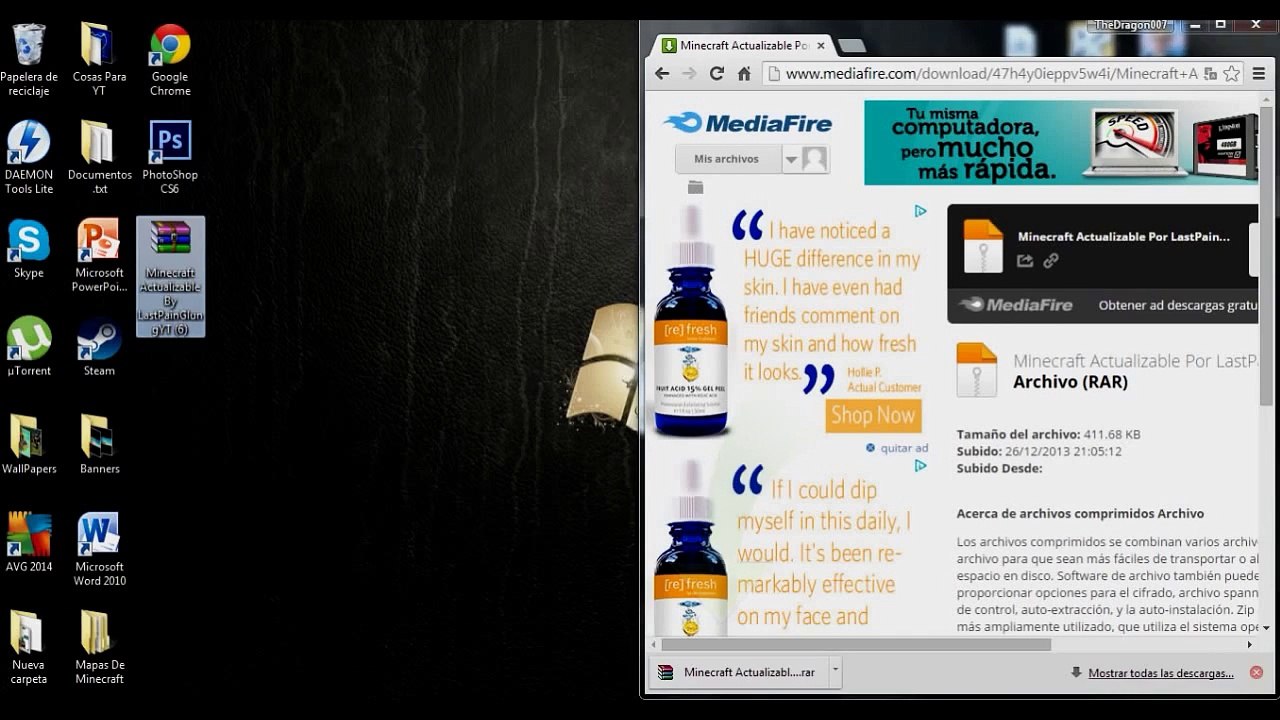Open downloaded Minecraft Actualizabl....rar item
Viewport: 1280px width, 720px height.
pos(738,672)
